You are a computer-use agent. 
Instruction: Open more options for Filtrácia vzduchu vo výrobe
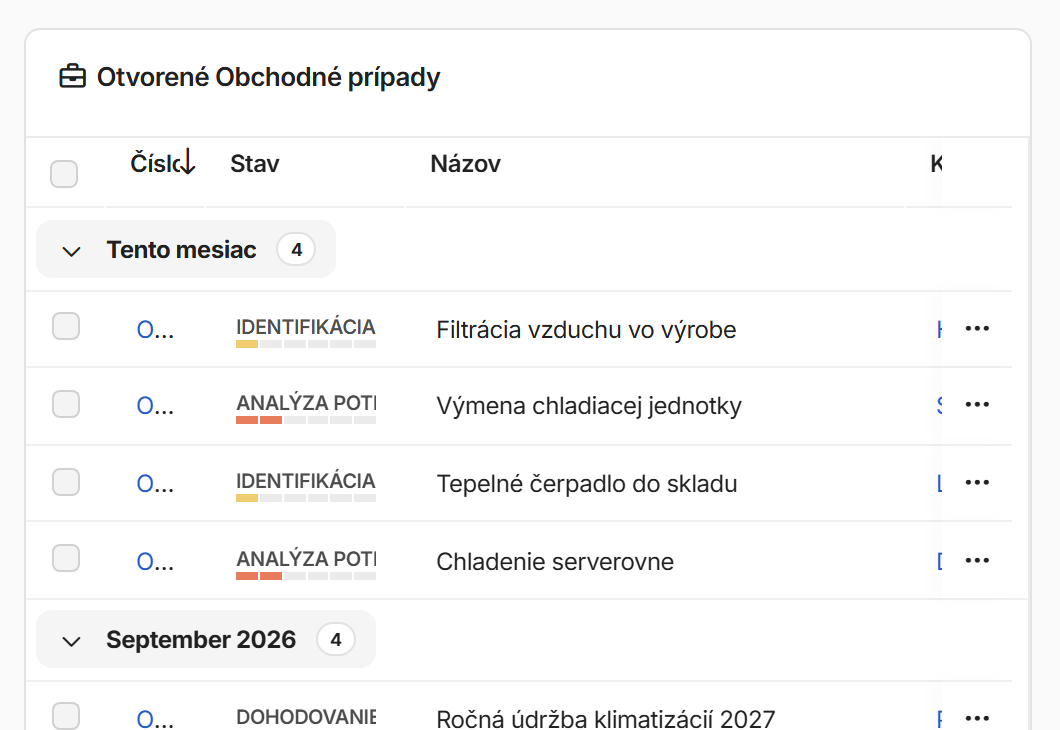977,328
